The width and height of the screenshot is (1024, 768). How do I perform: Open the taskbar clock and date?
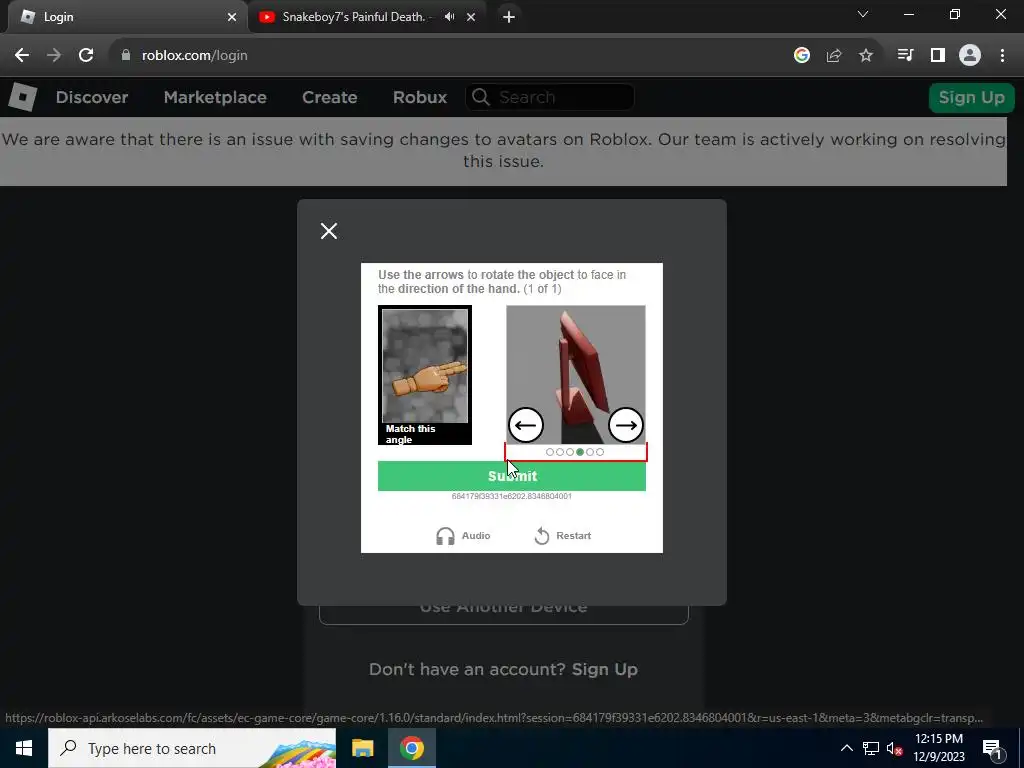point(939,748)
